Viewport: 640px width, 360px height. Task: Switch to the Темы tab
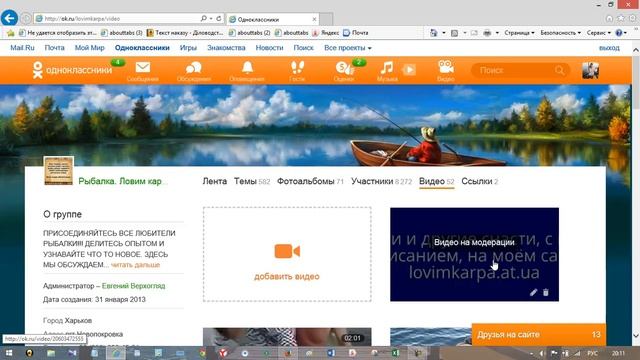click(252, 181)
